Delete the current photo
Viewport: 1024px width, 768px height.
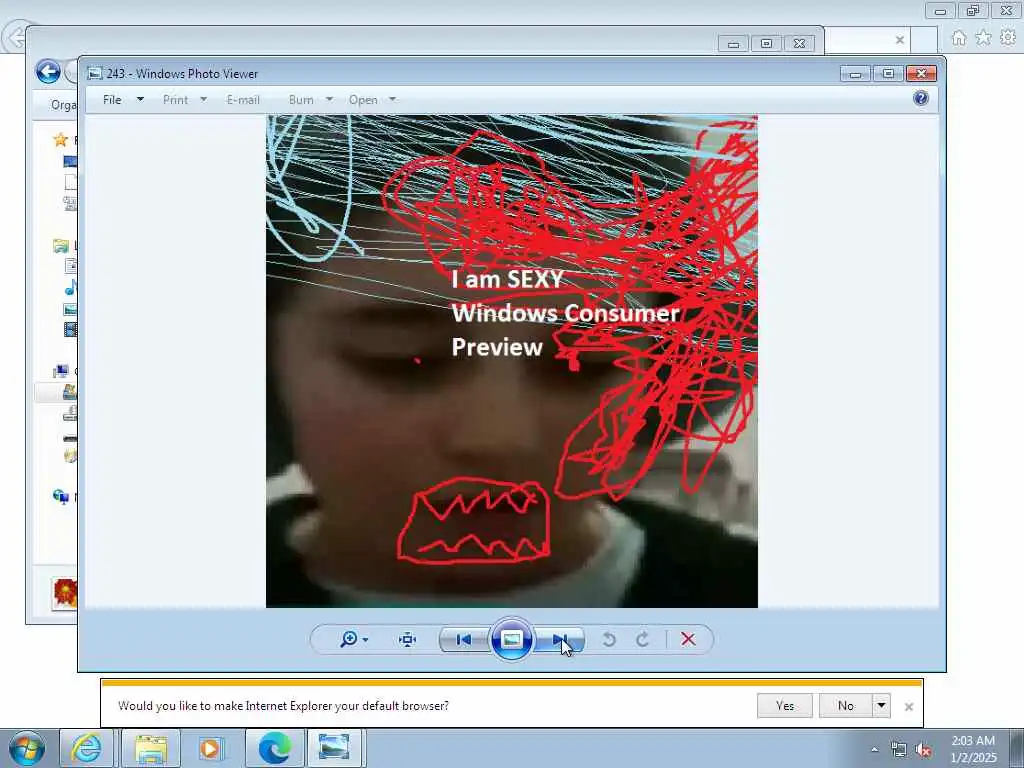coord(688,639)
